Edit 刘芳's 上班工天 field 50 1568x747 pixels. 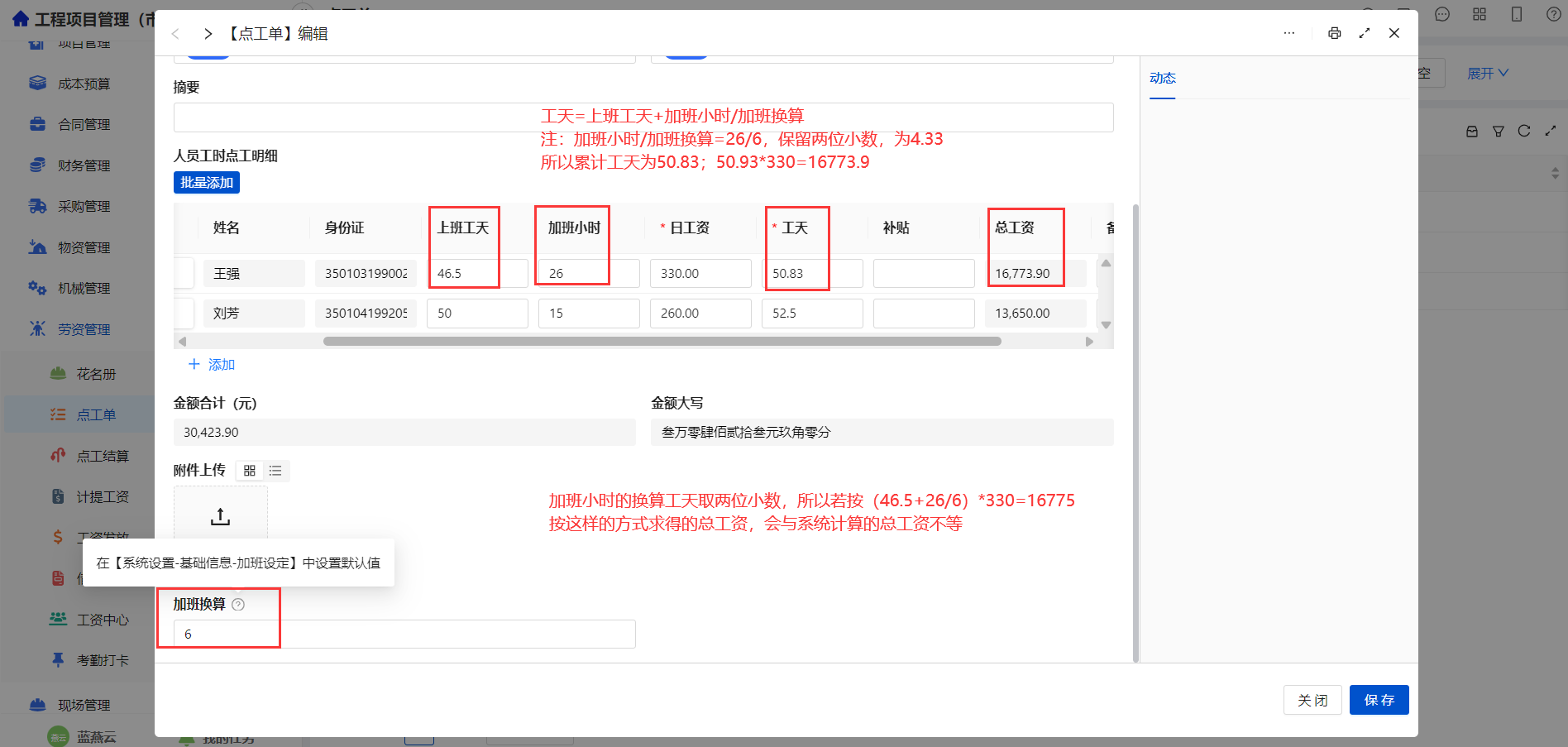[x=477, y=314]
